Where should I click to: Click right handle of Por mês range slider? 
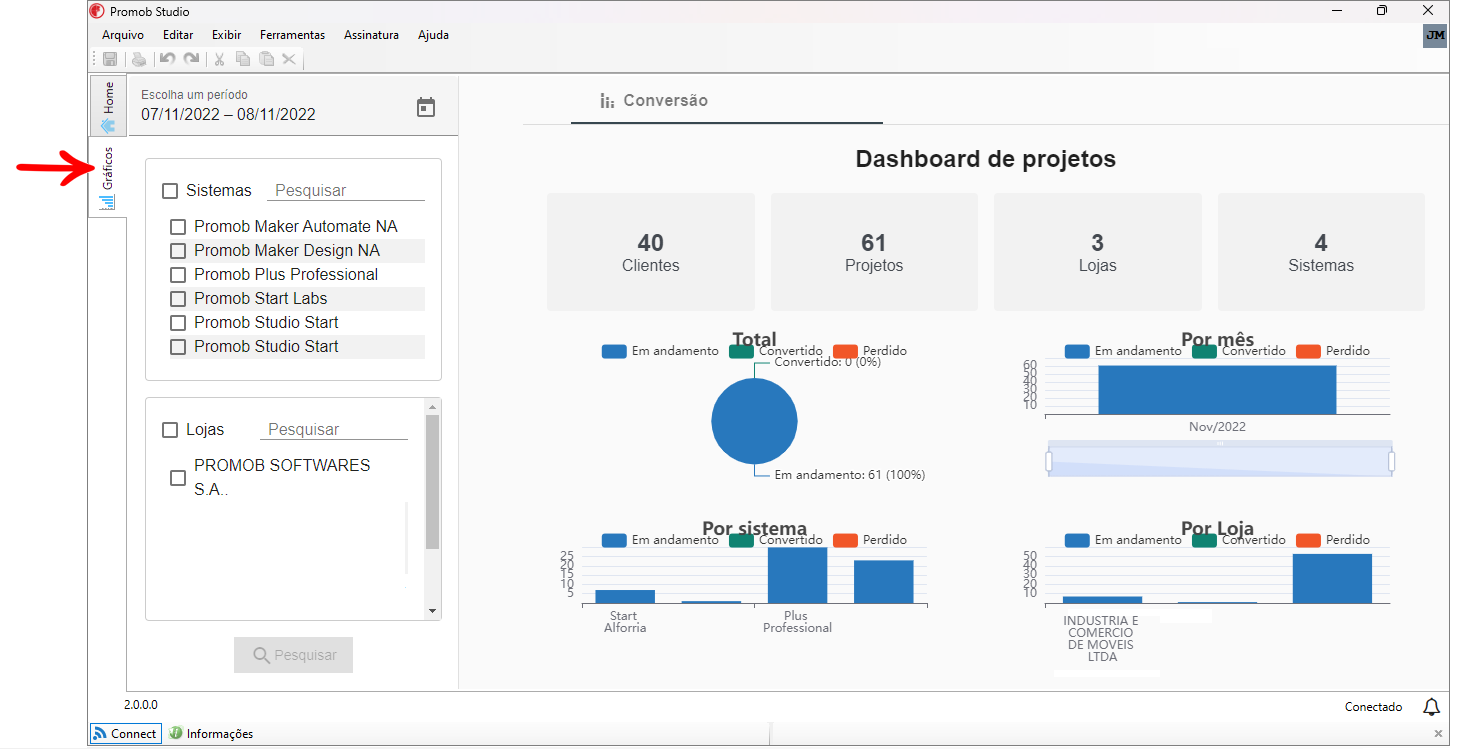(1391, 461)
